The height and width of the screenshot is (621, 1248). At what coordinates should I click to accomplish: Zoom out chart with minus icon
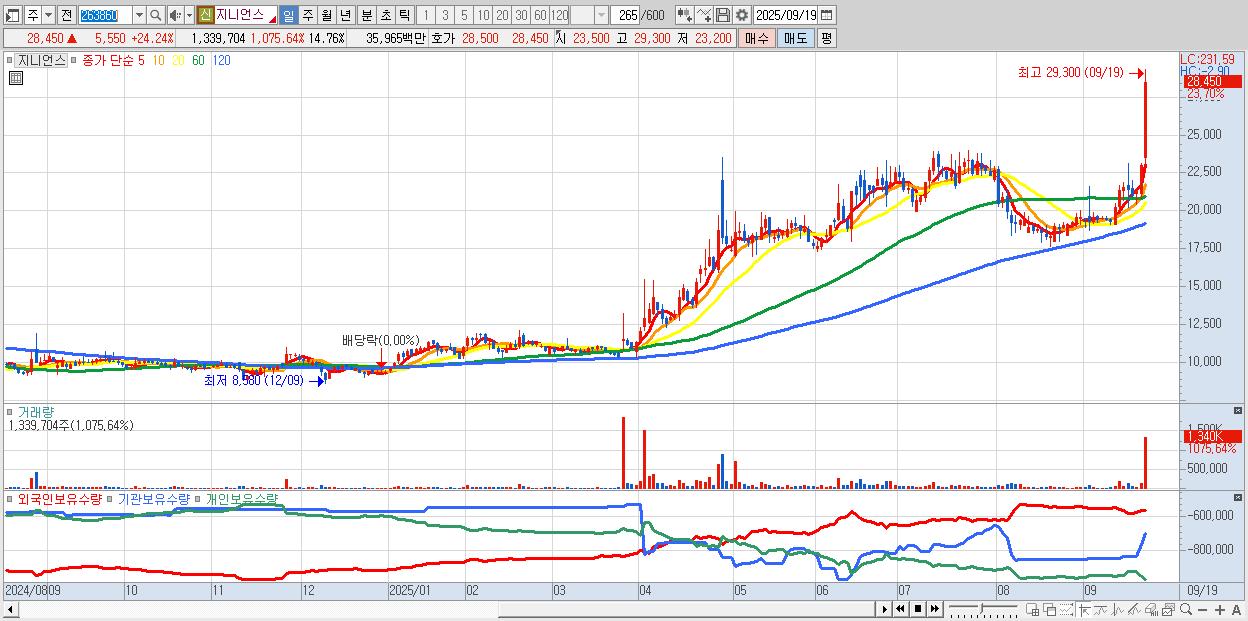[x=1202, y=609]
